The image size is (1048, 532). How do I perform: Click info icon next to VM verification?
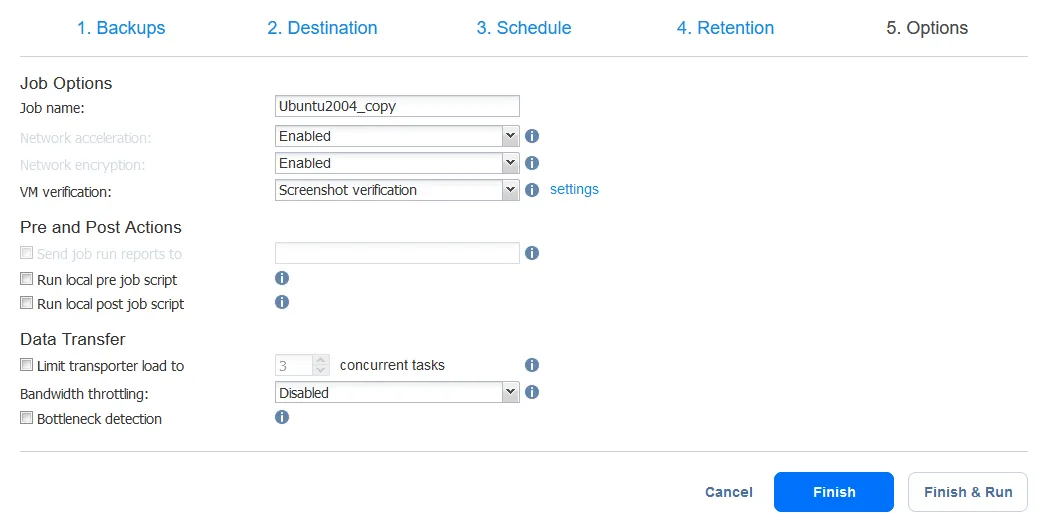(x=532, y=190)
